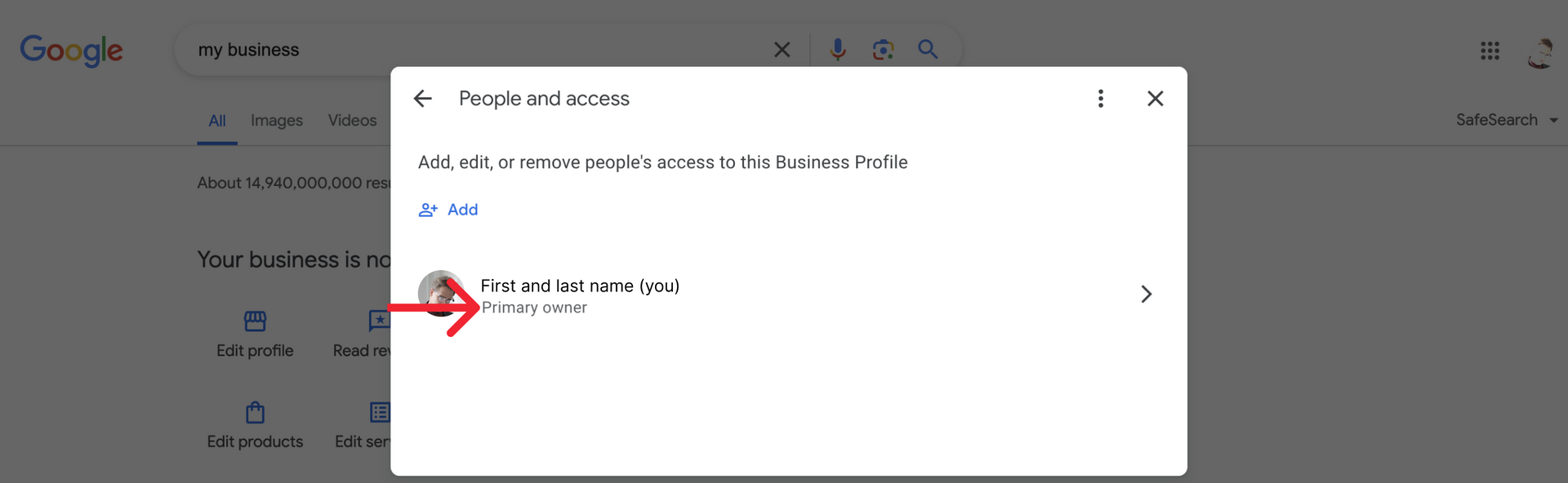This screenshot has height=483, width=1568.
Task: Click the Add person icon
Action: click(428, 210)
